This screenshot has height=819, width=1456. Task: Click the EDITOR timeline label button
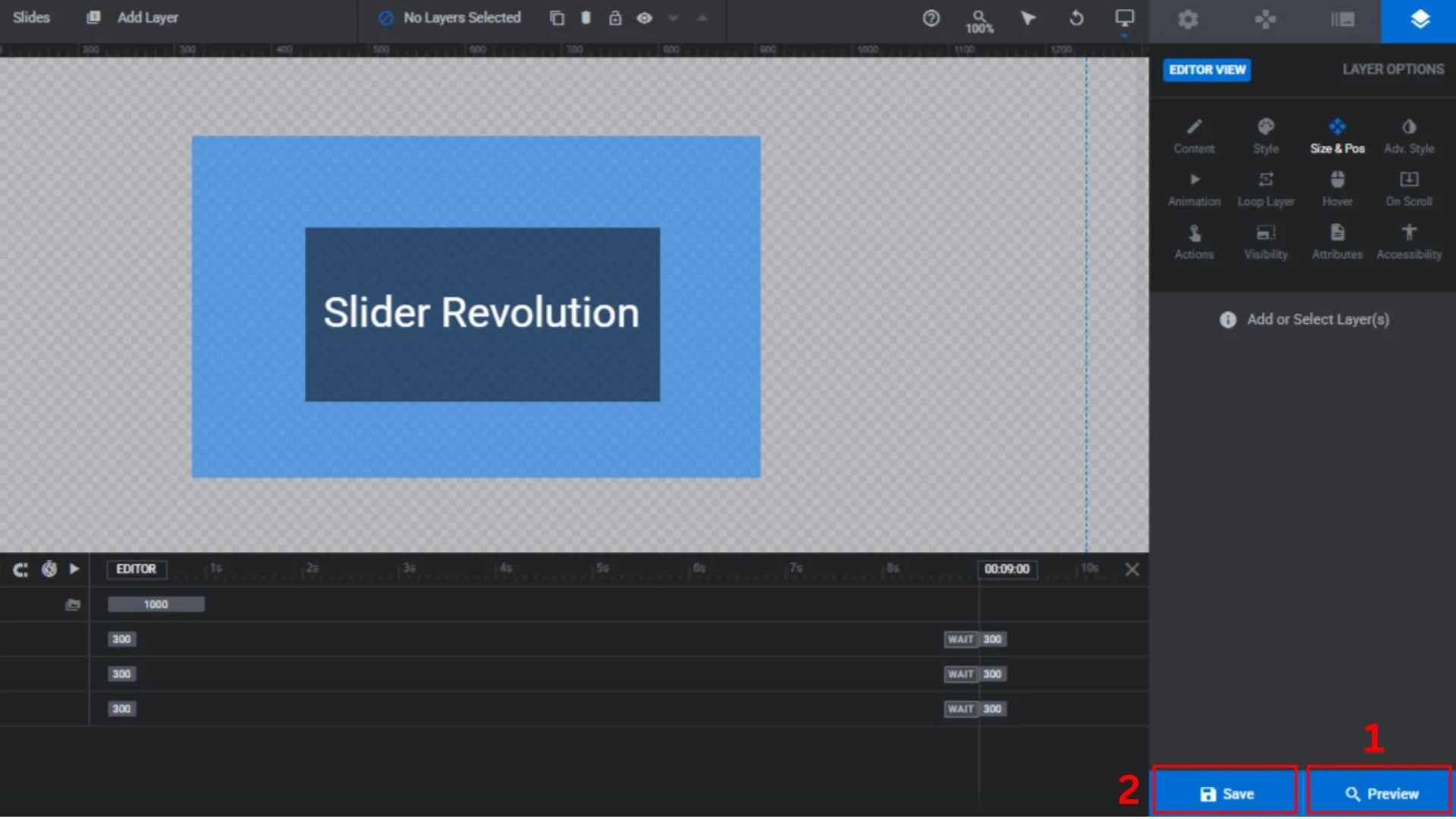pos(136,570)
